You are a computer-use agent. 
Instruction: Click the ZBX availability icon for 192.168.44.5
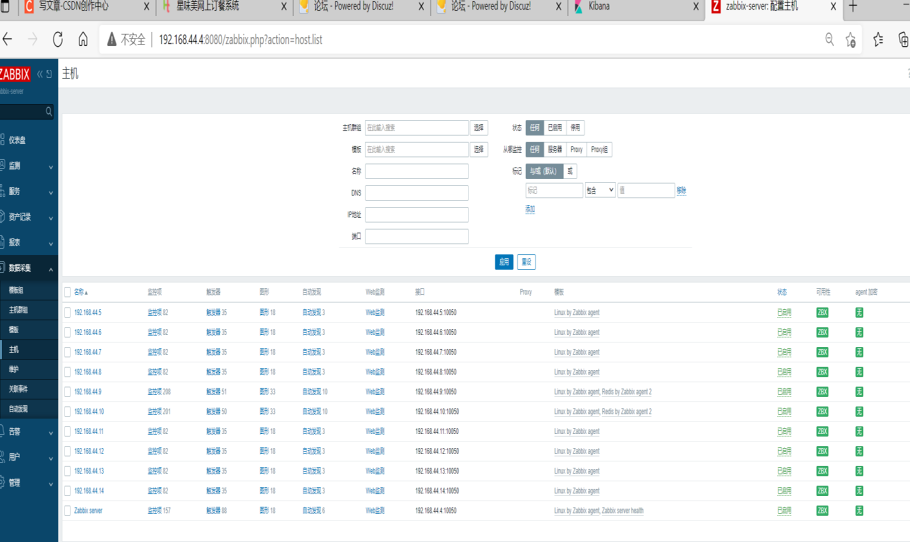tap(822, 313)
